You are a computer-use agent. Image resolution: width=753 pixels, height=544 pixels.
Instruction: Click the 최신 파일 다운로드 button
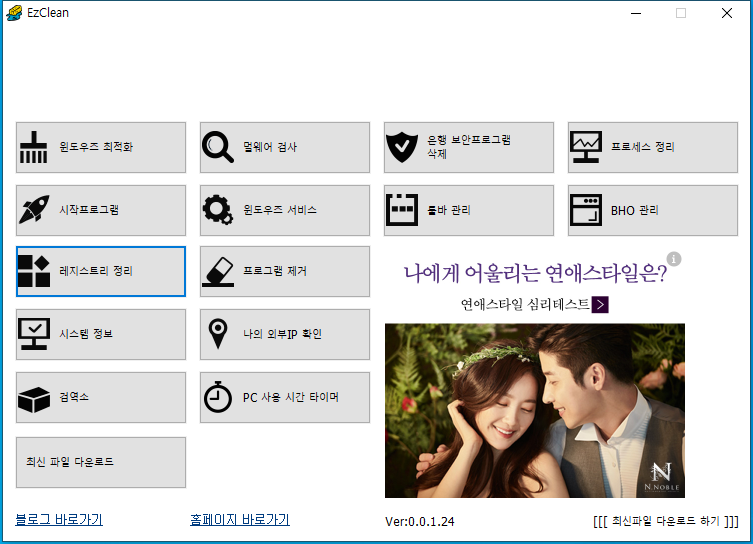tap(101, 462)
